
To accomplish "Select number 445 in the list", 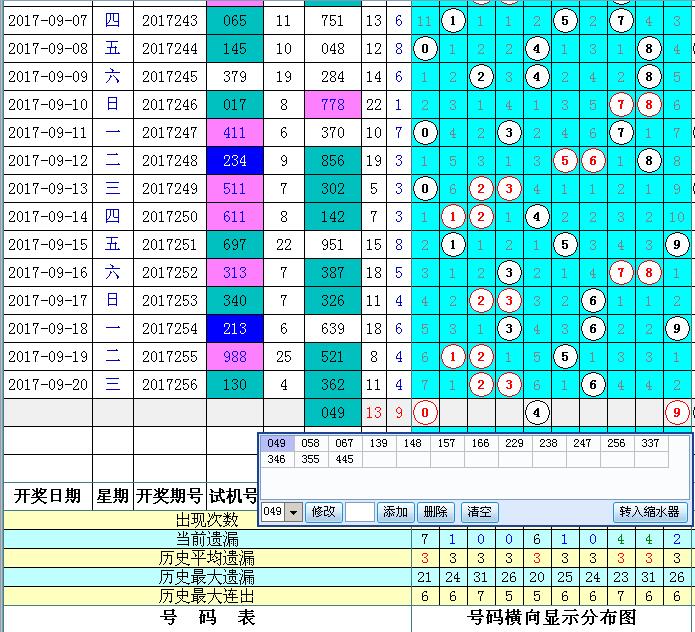I will [345, 459].
